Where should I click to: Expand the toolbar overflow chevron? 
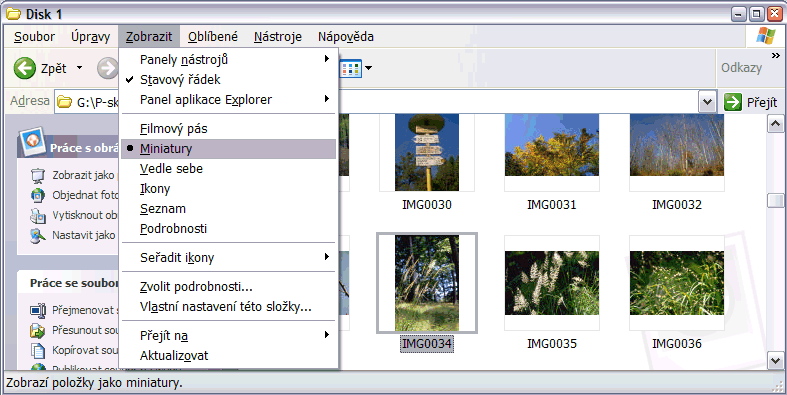[x=775, y=56]
